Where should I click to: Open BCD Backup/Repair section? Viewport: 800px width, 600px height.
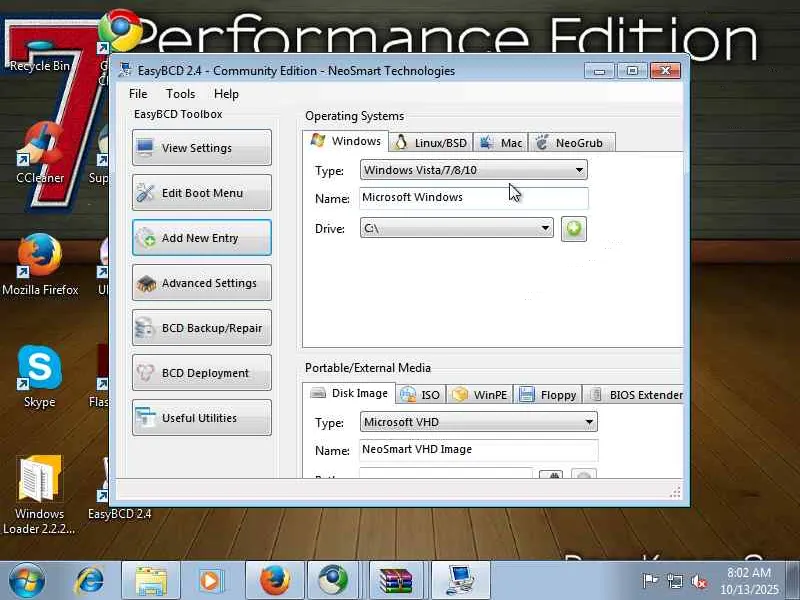coord(202,328)
